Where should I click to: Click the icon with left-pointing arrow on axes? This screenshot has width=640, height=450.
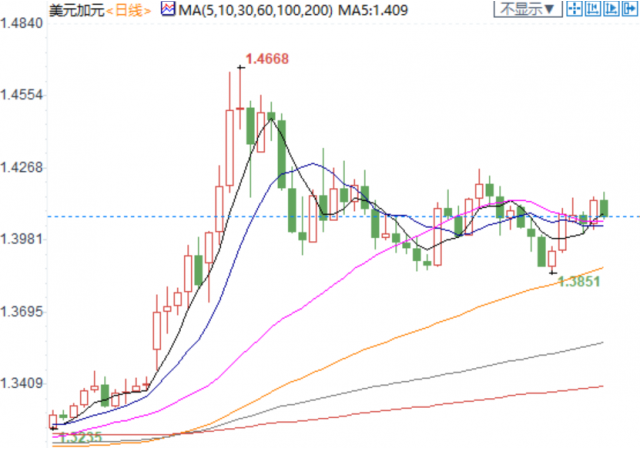[x=593, y=9]
